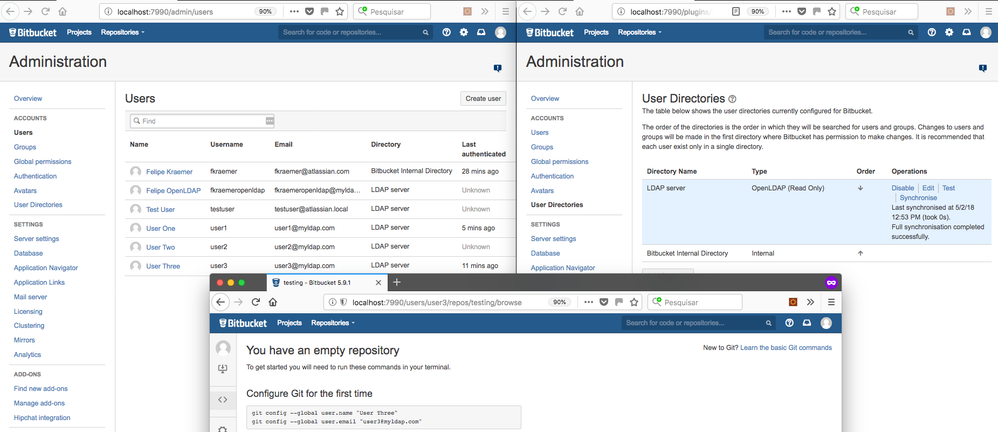The image size is (998, 432).
Task: Open the hamburger menu in the Users admin browser
Action: (506, 11)
